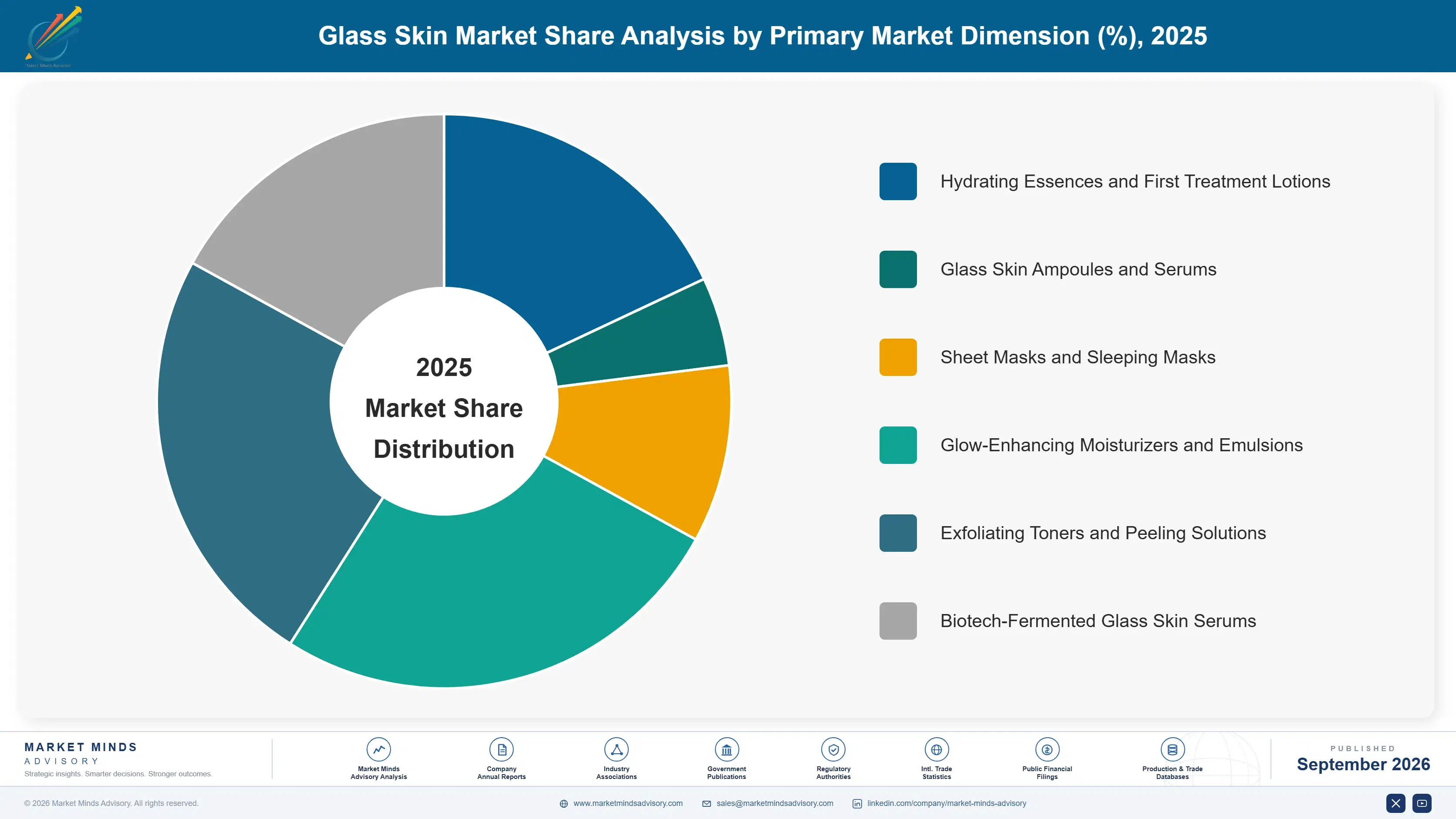Image resolution: width=1456 pixels, height=819 pixels.
Task: Click the globe icon beside website URL
Action: coord(563,804)
